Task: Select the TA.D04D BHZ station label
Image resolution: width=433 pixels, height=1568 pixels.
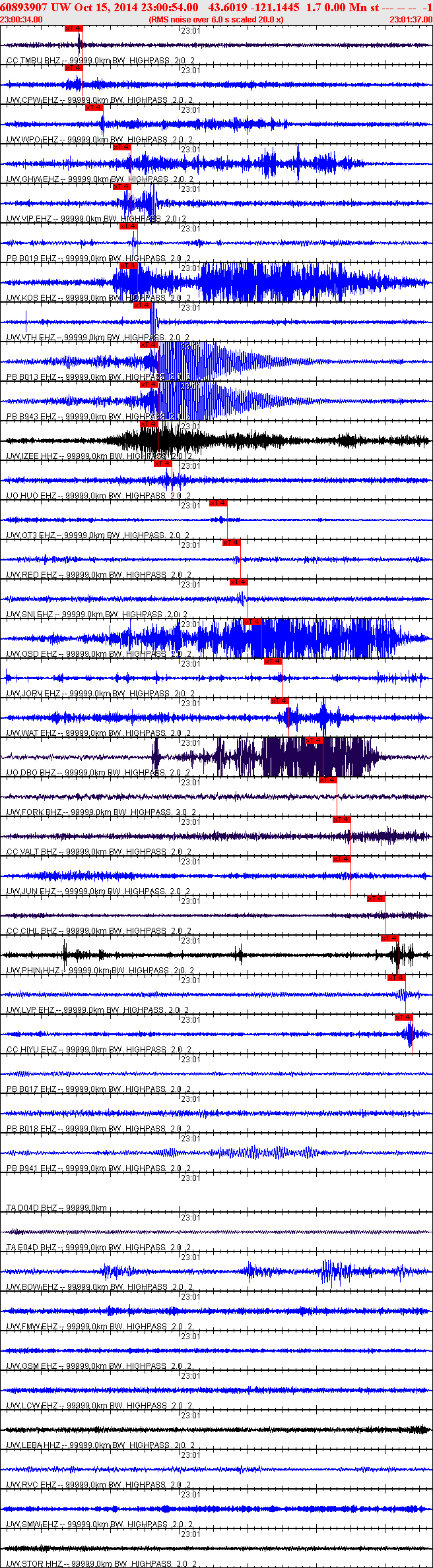Action: click(32, 1208)
